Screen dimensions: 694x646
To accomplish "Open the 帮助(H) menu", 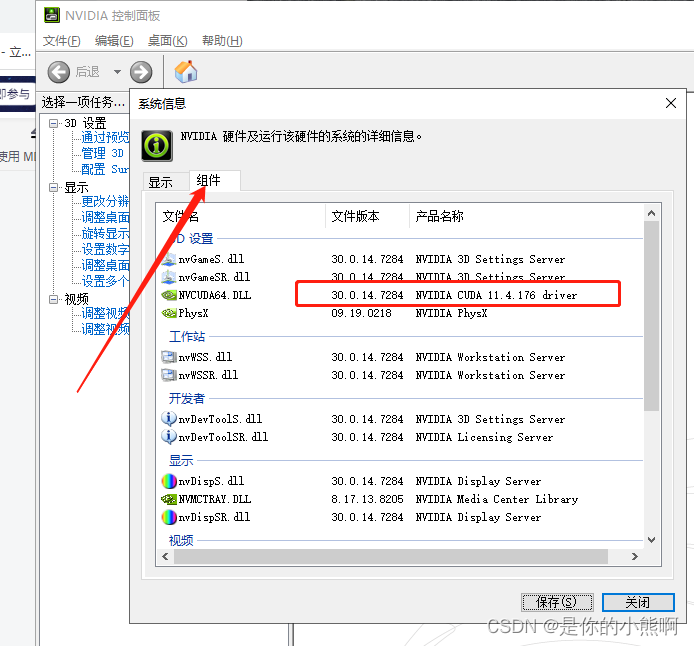I will 222,41.
